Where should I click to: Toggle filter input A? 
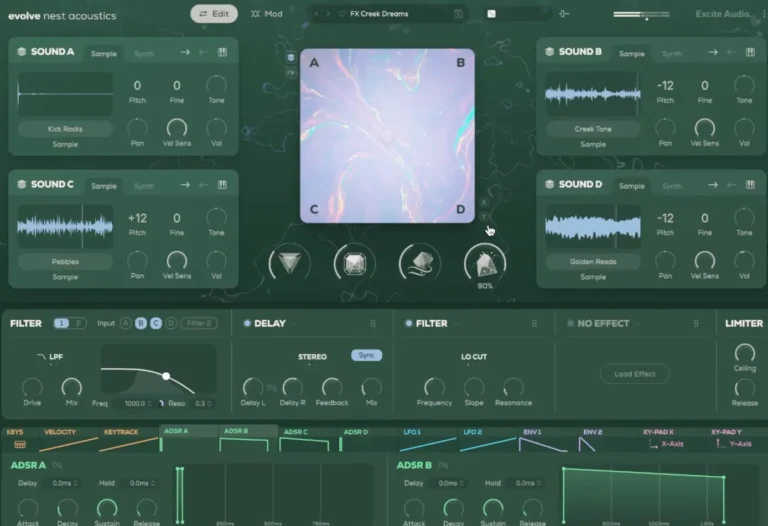click(x=125, y=323)
